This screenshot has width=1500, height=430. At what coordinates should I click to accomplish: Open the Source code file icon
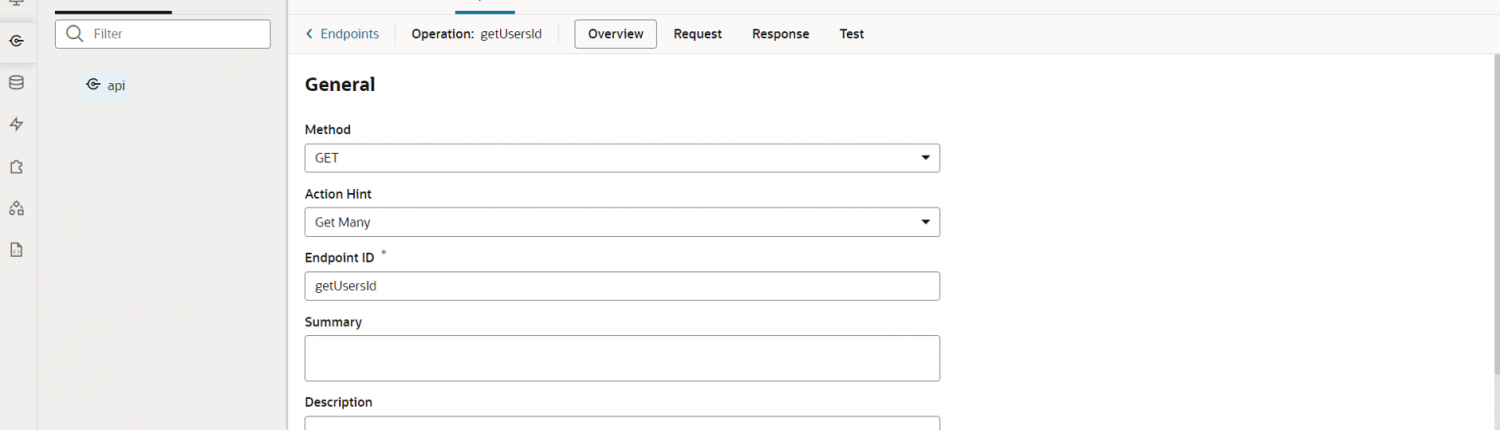pos(16,250)
